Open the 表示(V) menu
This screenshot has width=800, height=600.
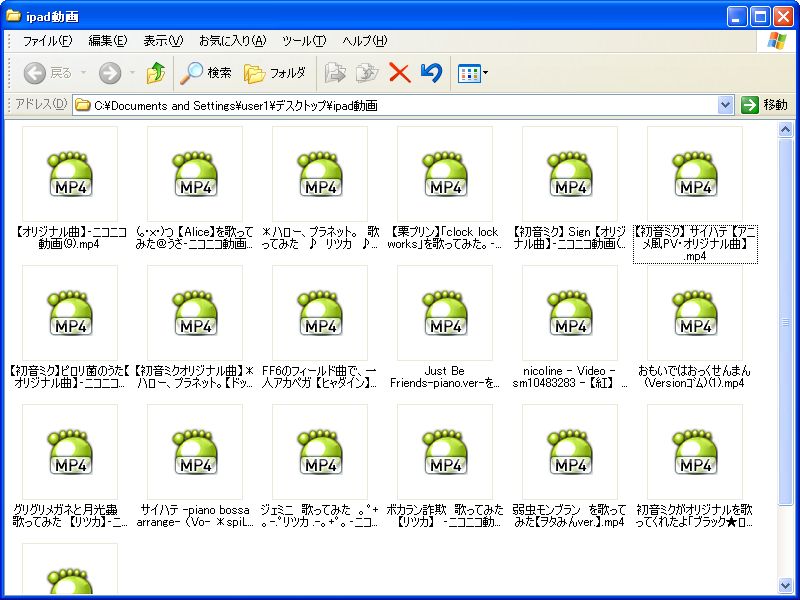click(163, 41)
